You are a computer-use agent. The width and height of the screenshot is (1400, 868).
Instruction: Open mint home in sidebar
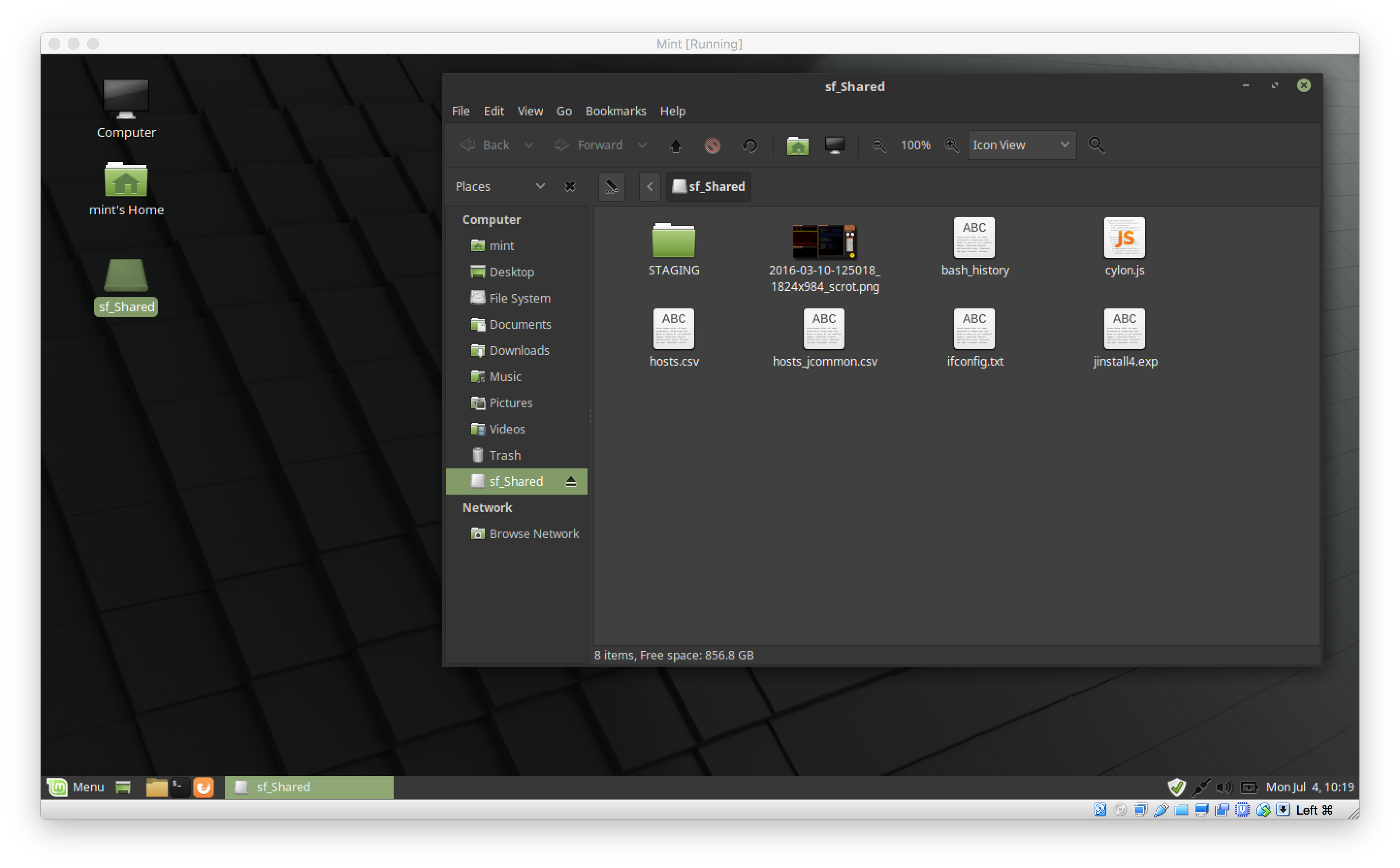516,246
